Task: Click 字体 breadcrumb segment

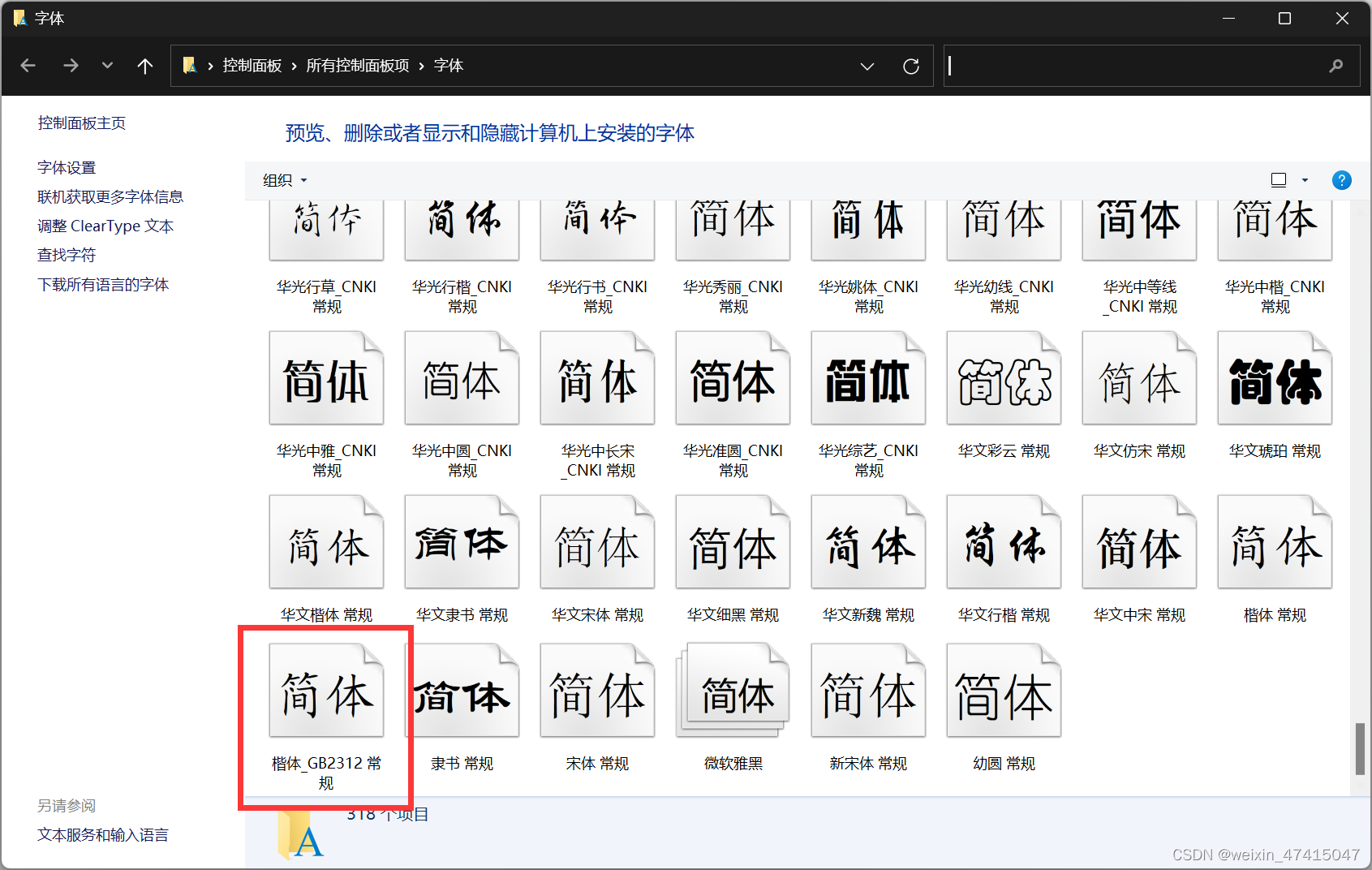Action: tap(449, 66)
